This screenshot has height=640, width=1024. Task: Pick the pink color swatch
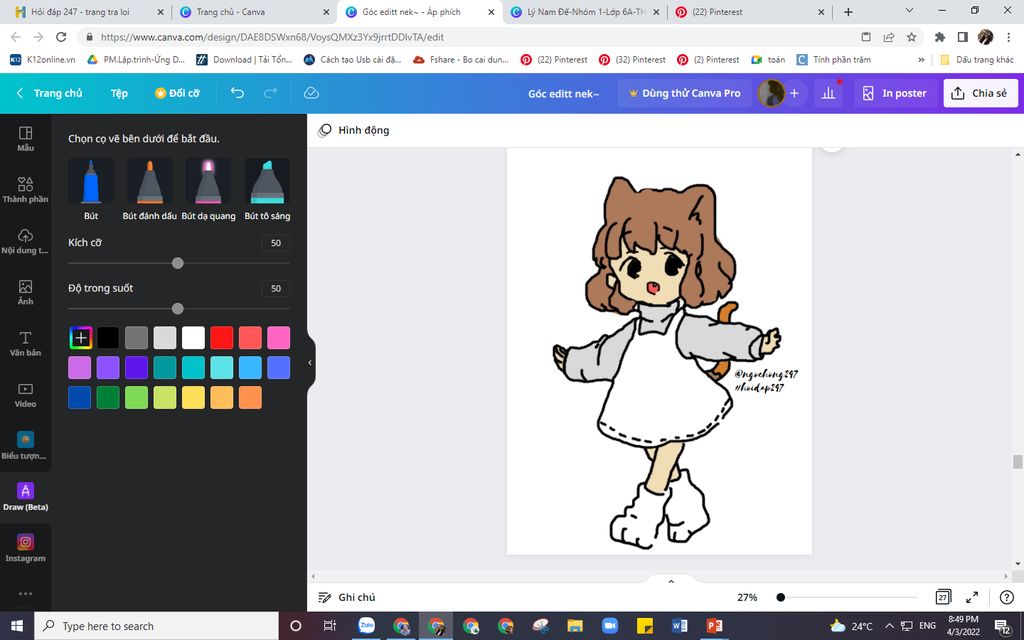point(278,338)
